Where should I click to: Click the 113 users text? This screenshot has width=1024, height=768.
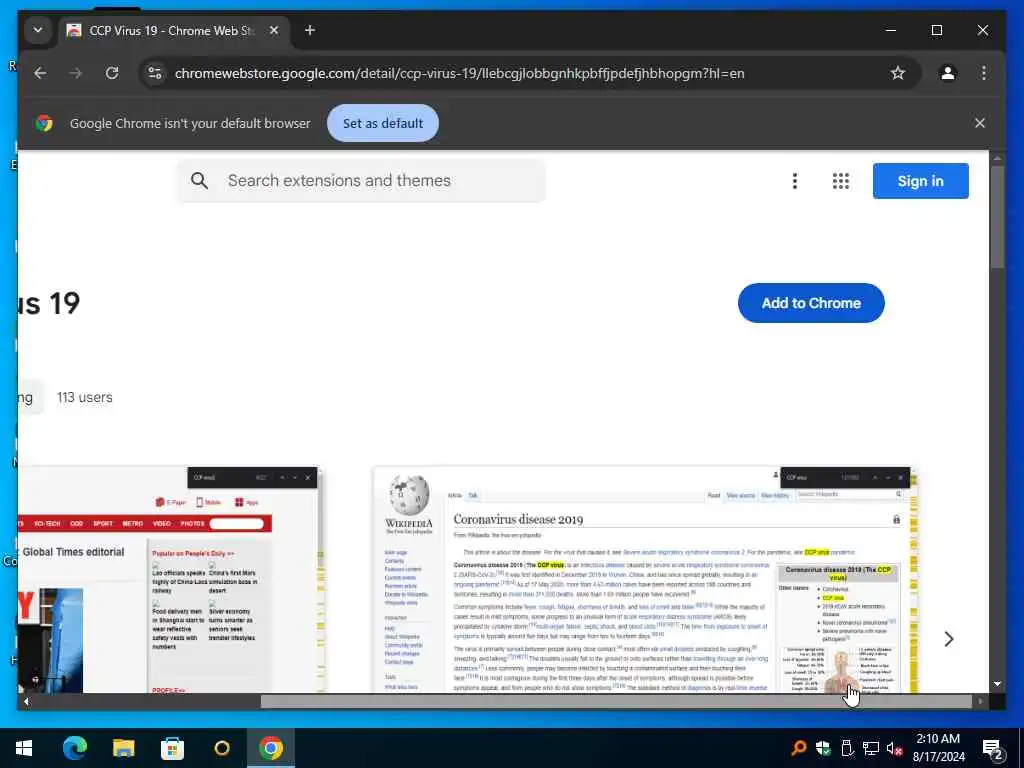coord(84,397)
